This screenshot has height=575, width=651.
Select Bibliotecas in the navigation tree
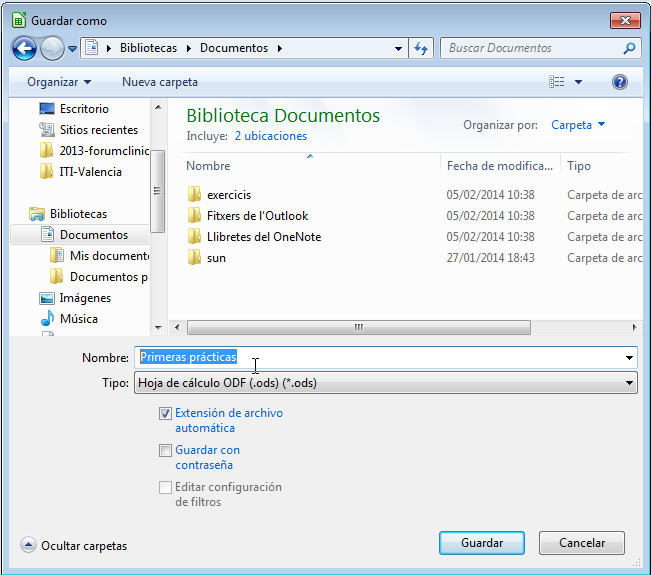click(78, 214)
